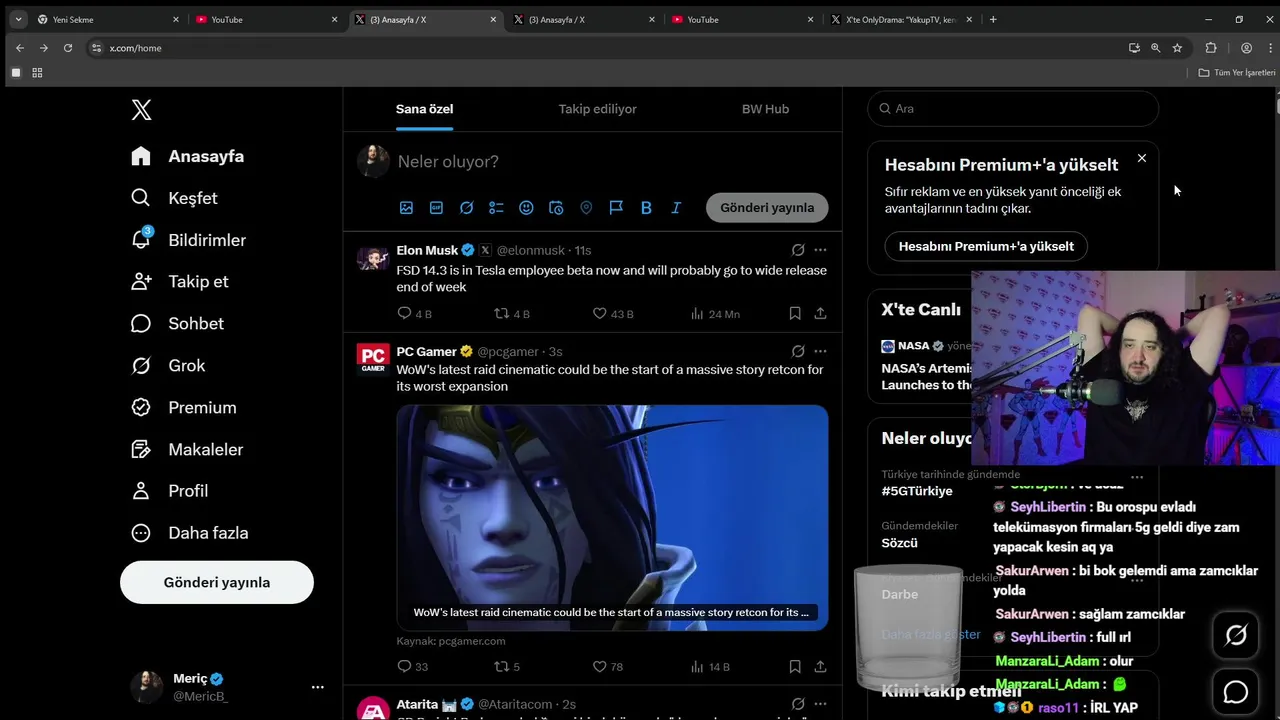Toggle italic text in composer
1280x720 pixels.
pos(676,208)
